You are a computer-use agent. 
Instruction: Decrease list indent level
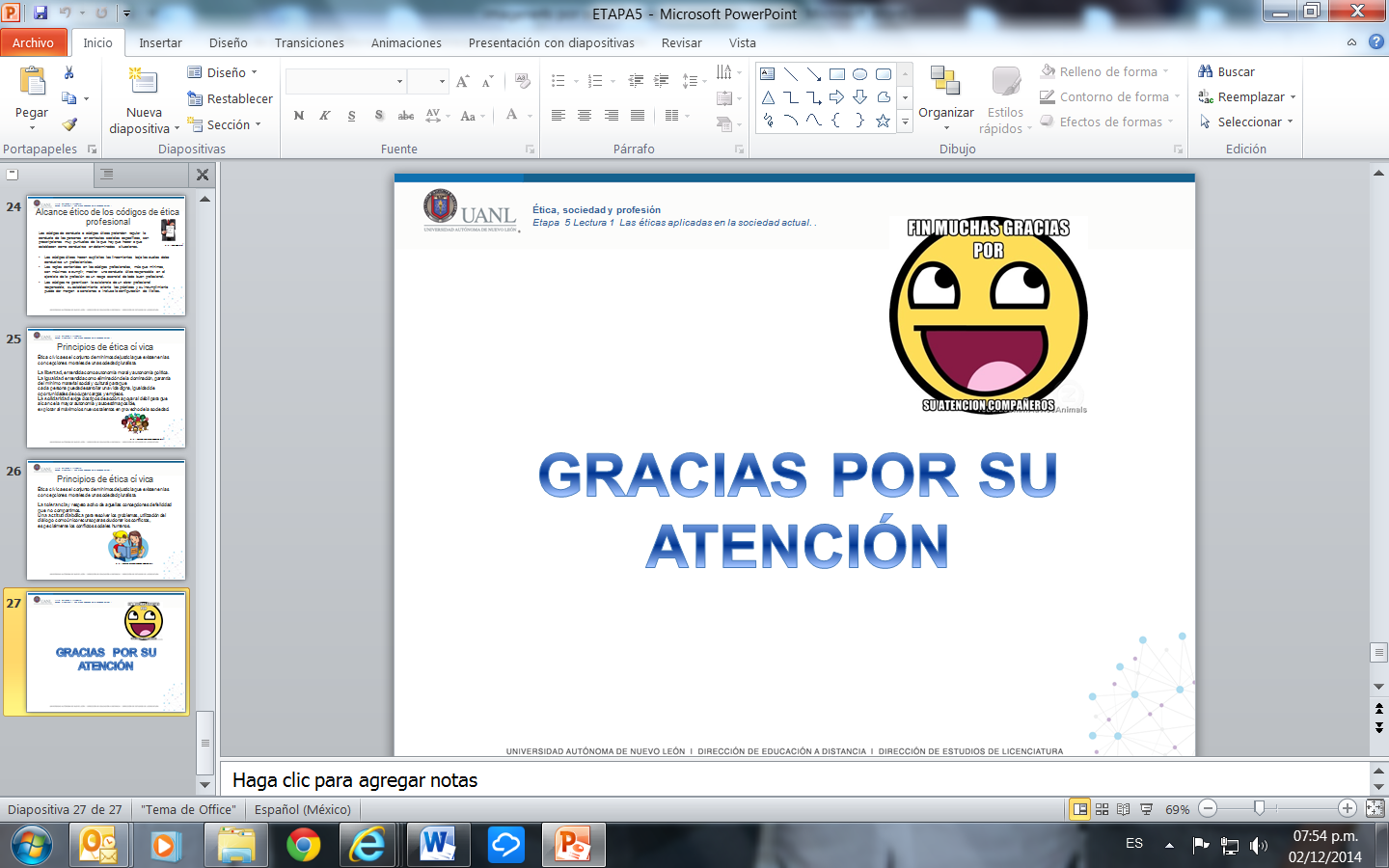coord(636,81)
